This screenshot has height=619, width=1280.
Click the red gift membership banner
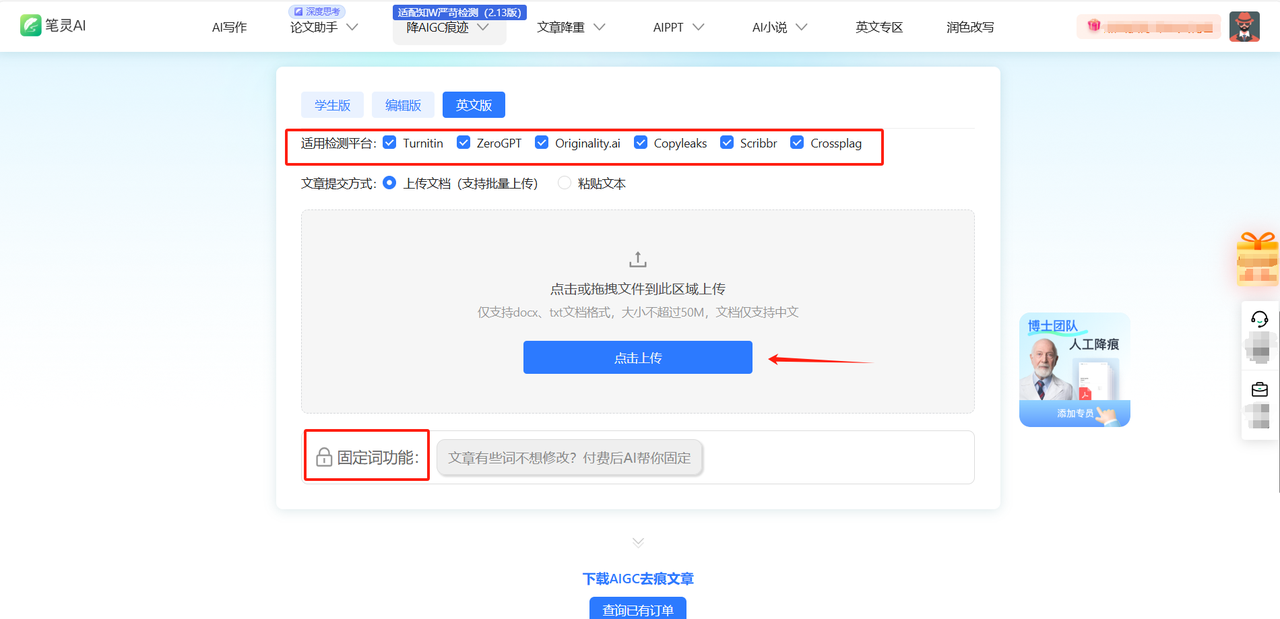tap(1149, 26)
